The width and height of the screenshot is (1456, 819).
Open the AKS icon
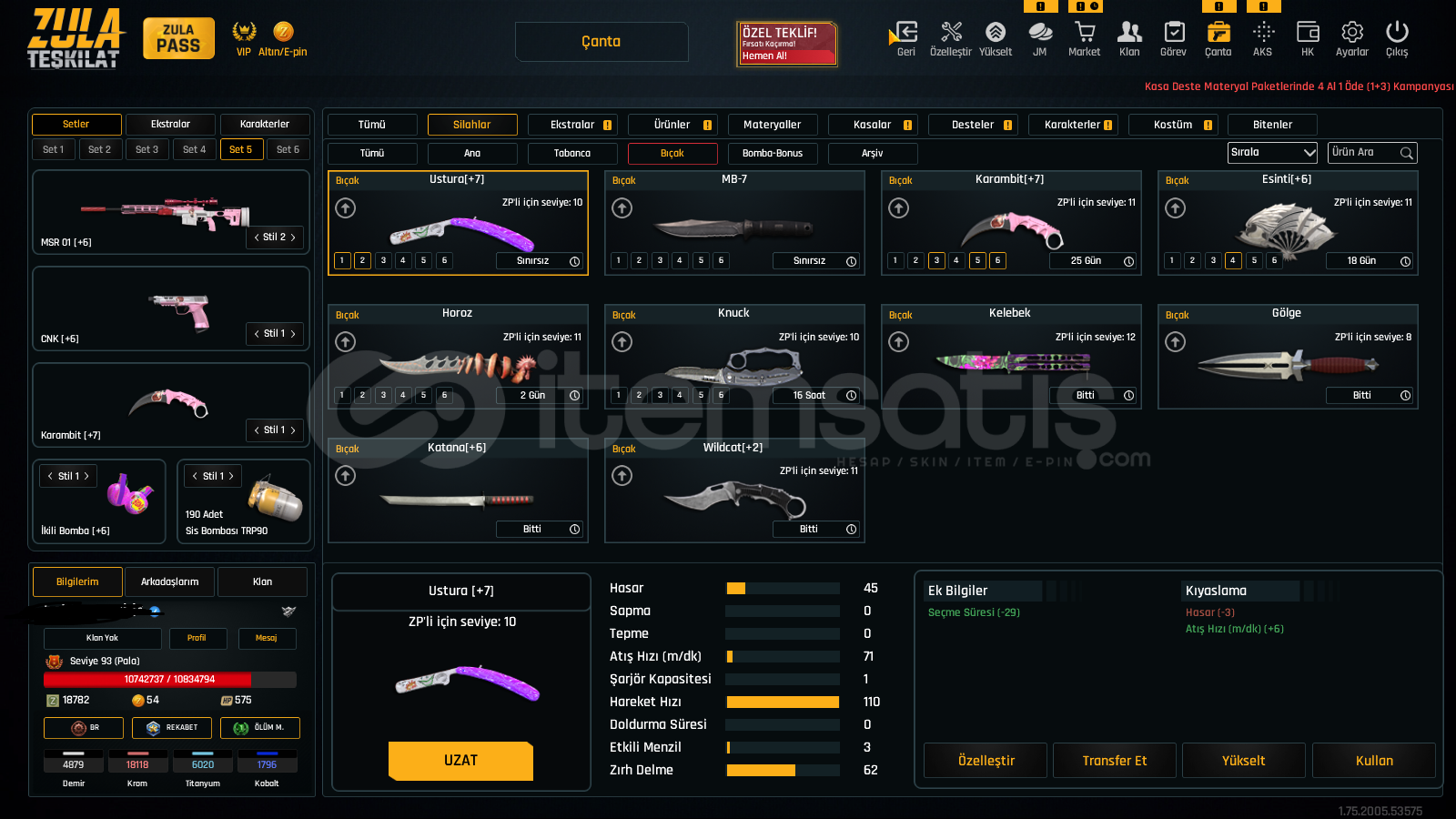point(1263,33)
